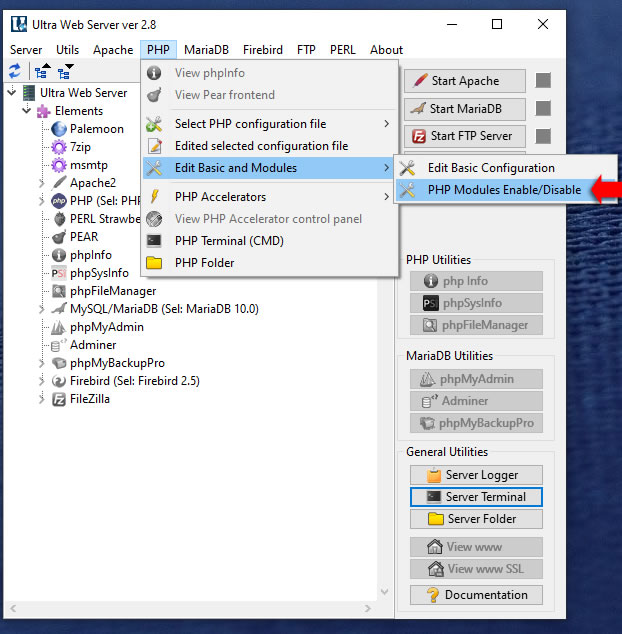Click the collapse tree toolbar icon
622x634 pixels.
(42, 72)
